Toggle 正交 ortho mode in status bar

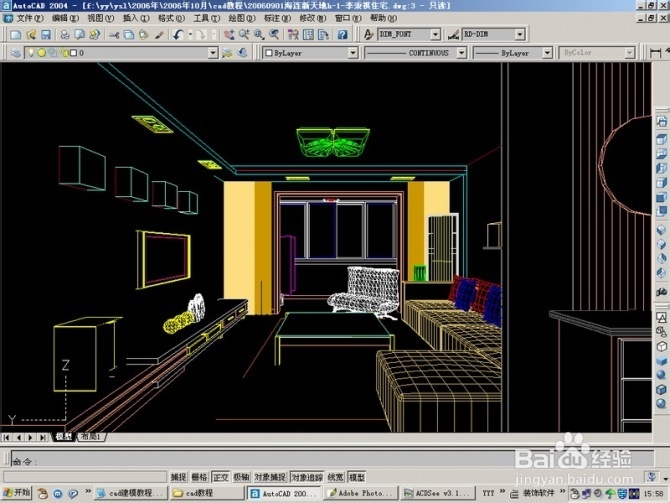(220, 477)
